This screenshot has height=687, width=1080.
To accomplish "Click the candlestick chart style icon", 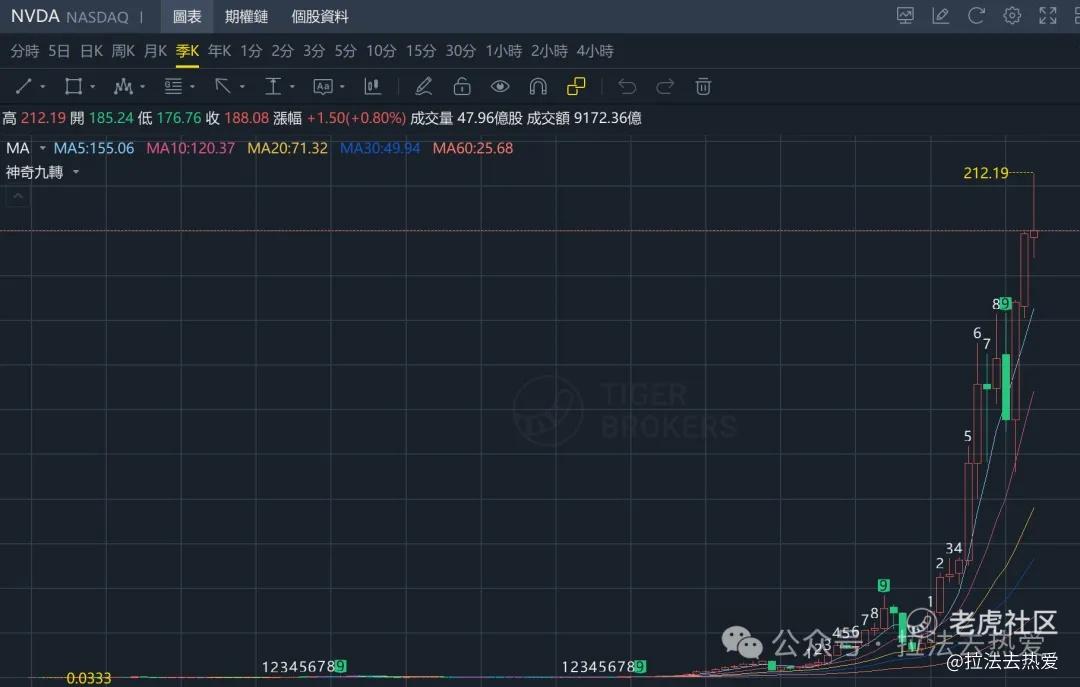I will [x=373, y=86].
